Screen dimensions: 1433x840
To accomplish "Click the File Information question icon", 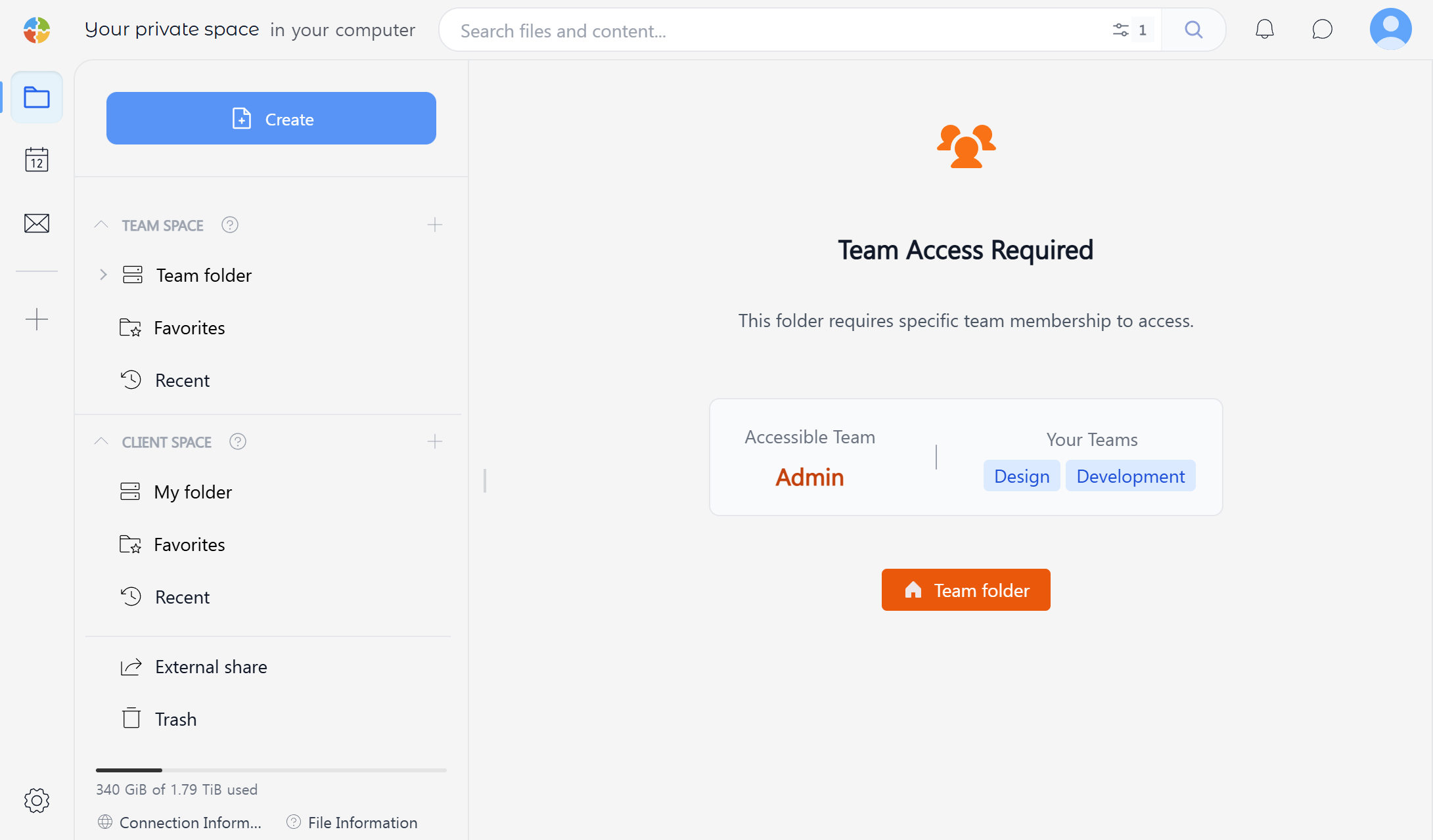I will coord(294,822).
